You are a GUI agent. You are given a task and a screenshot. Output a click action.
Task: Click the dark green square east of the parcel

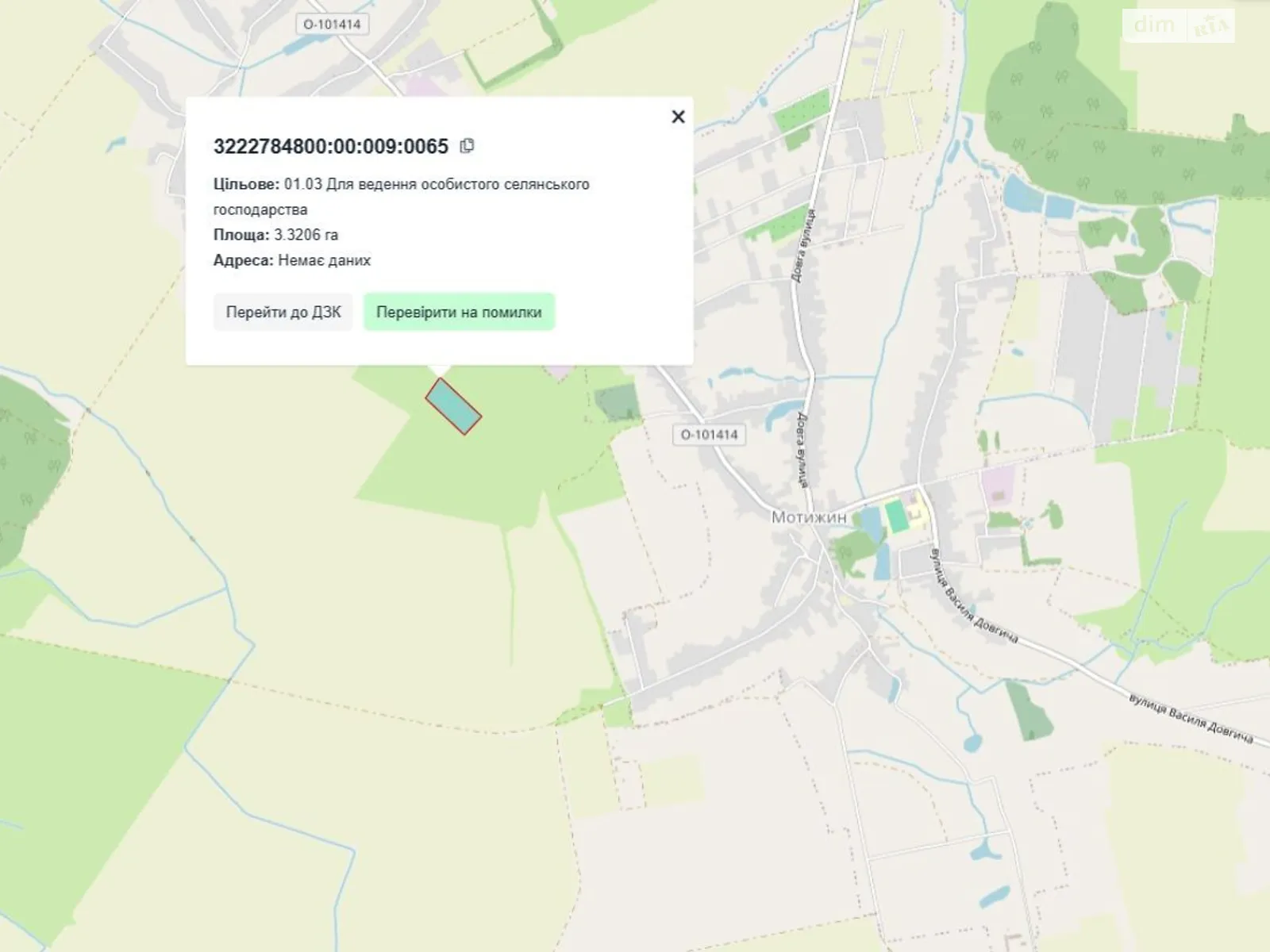(x=616, y=402)
